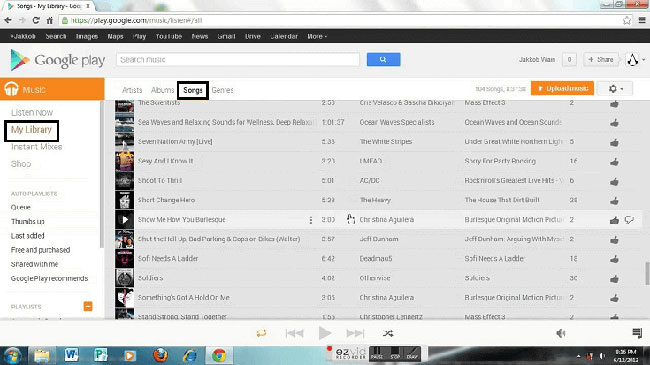Click the Upload music button
The width and height of the screenshot is (650, 365).
click(x=563, y=88)
